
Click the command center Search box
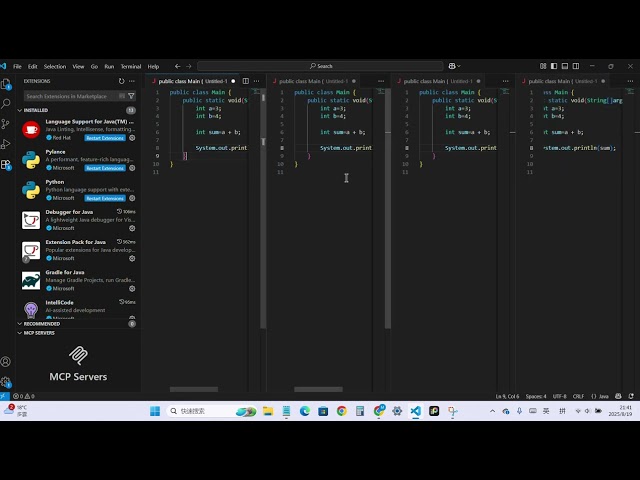point(320,66)
